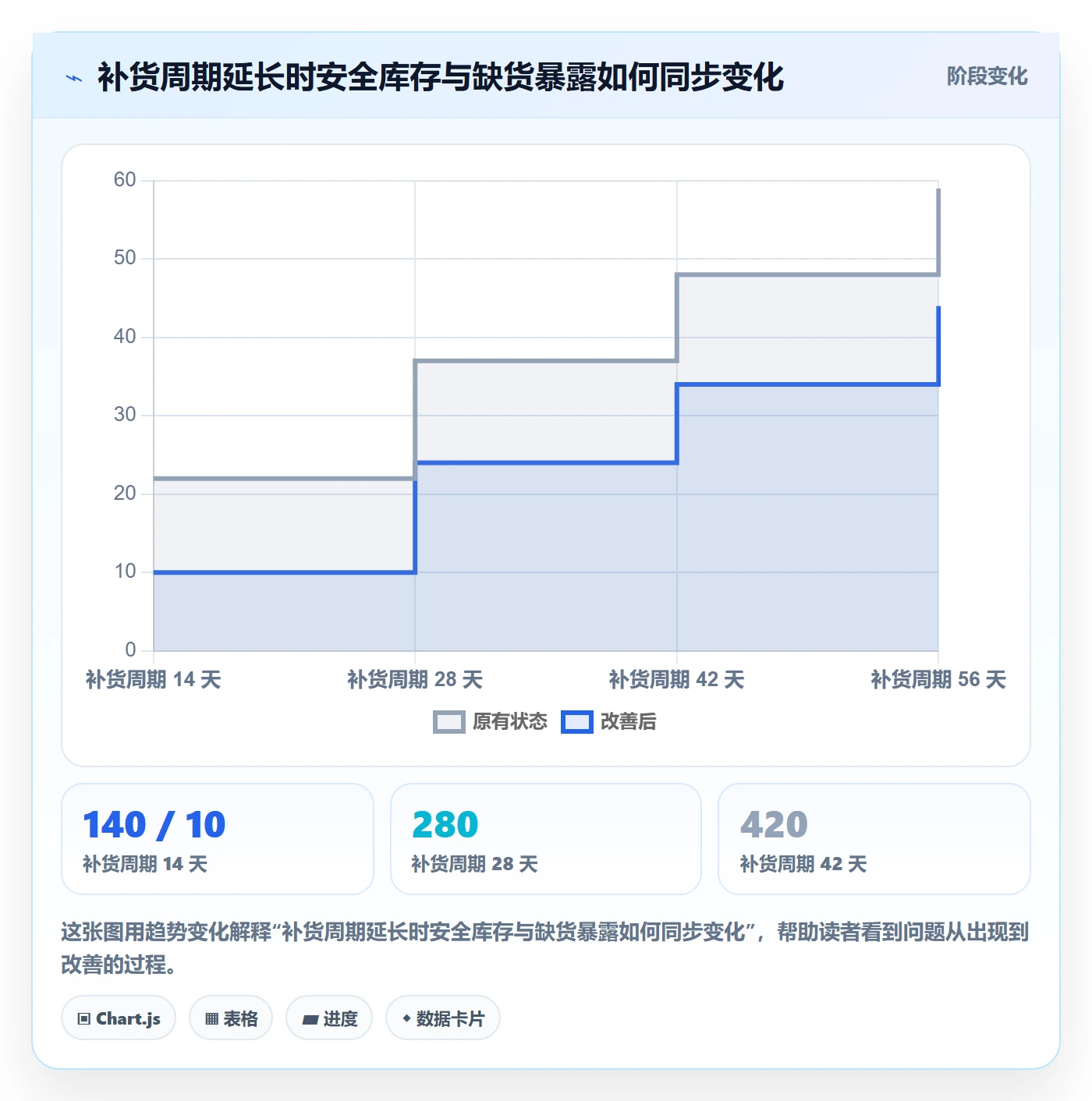Click the 阶段变化 label in header

pos(987,76)
